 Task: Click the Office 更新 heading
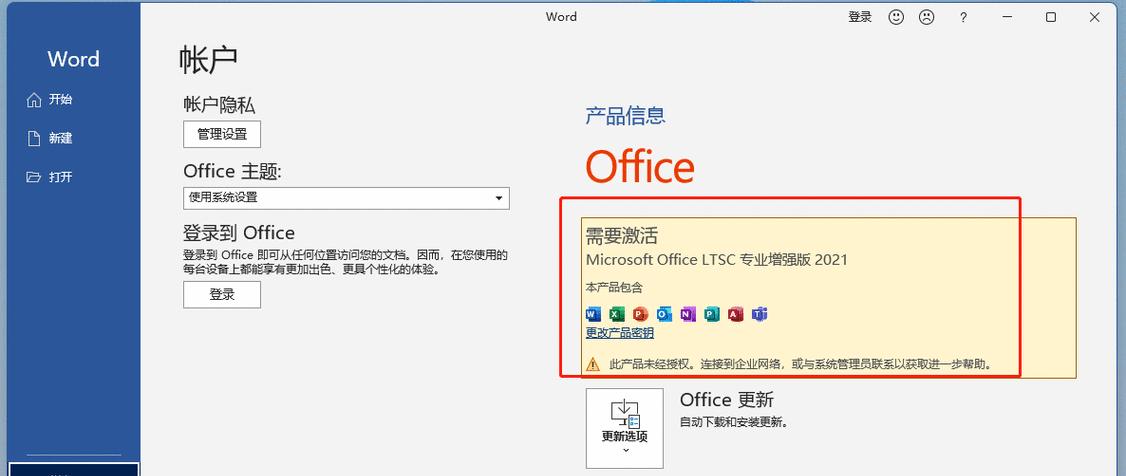(x=727, y=400)
